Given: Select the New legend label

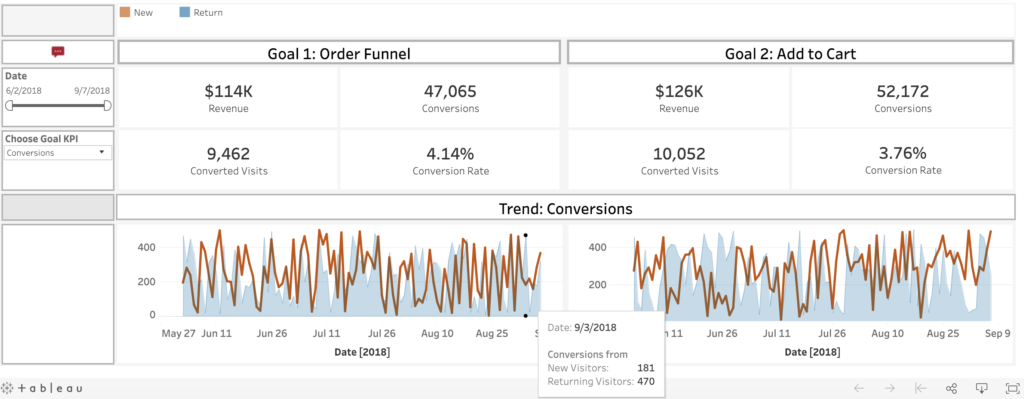Looking at the screenshot, I should point(143,12).
